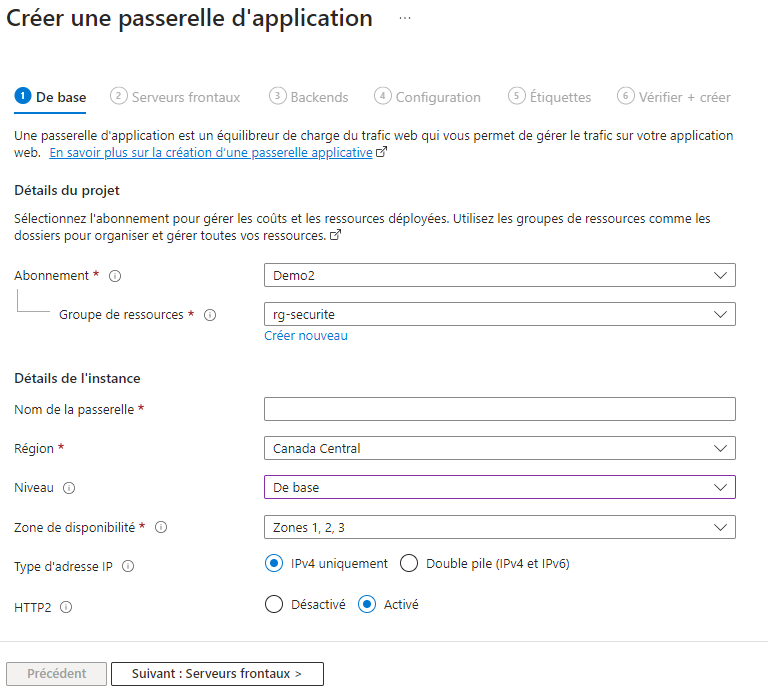Click the Type d'adresse IP info icon
Viewport: 768px width, 694px height.
[128, 566]
